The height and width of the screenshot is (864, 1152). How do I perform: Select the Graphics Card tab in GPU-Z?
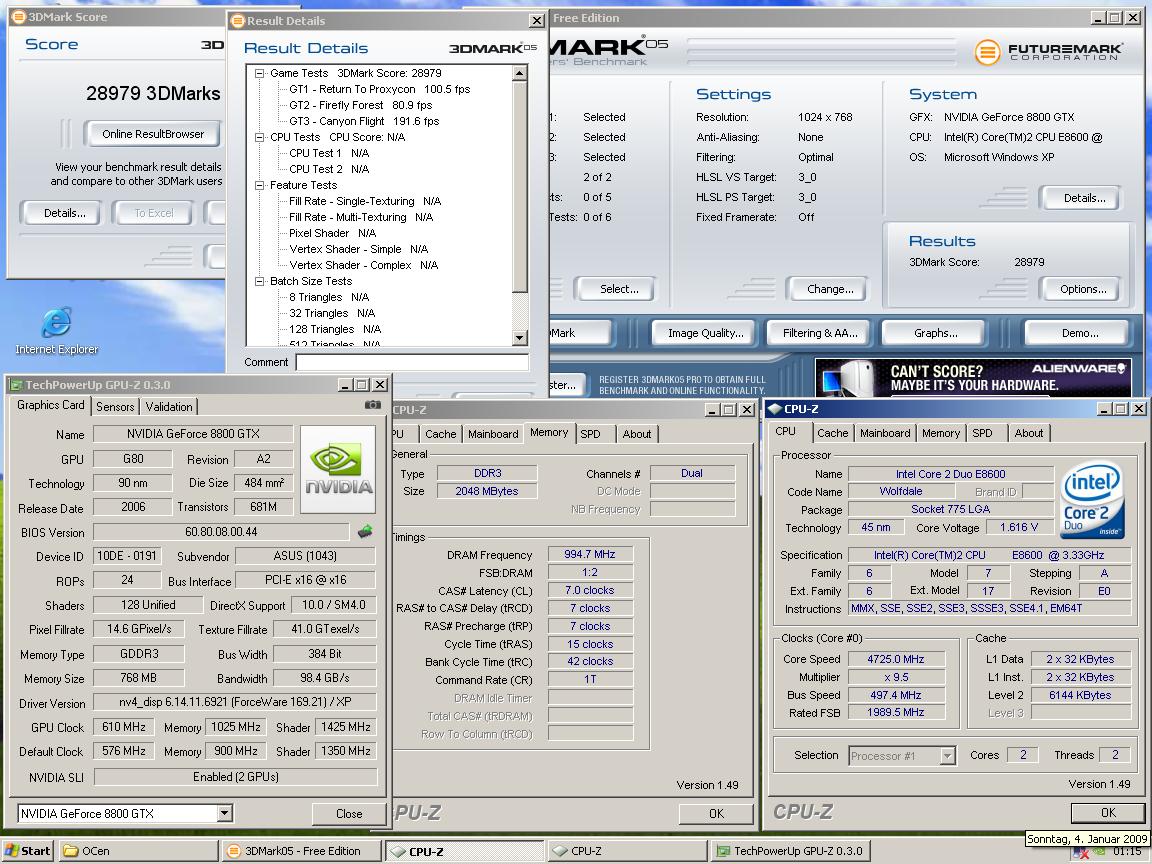point(51,405)
